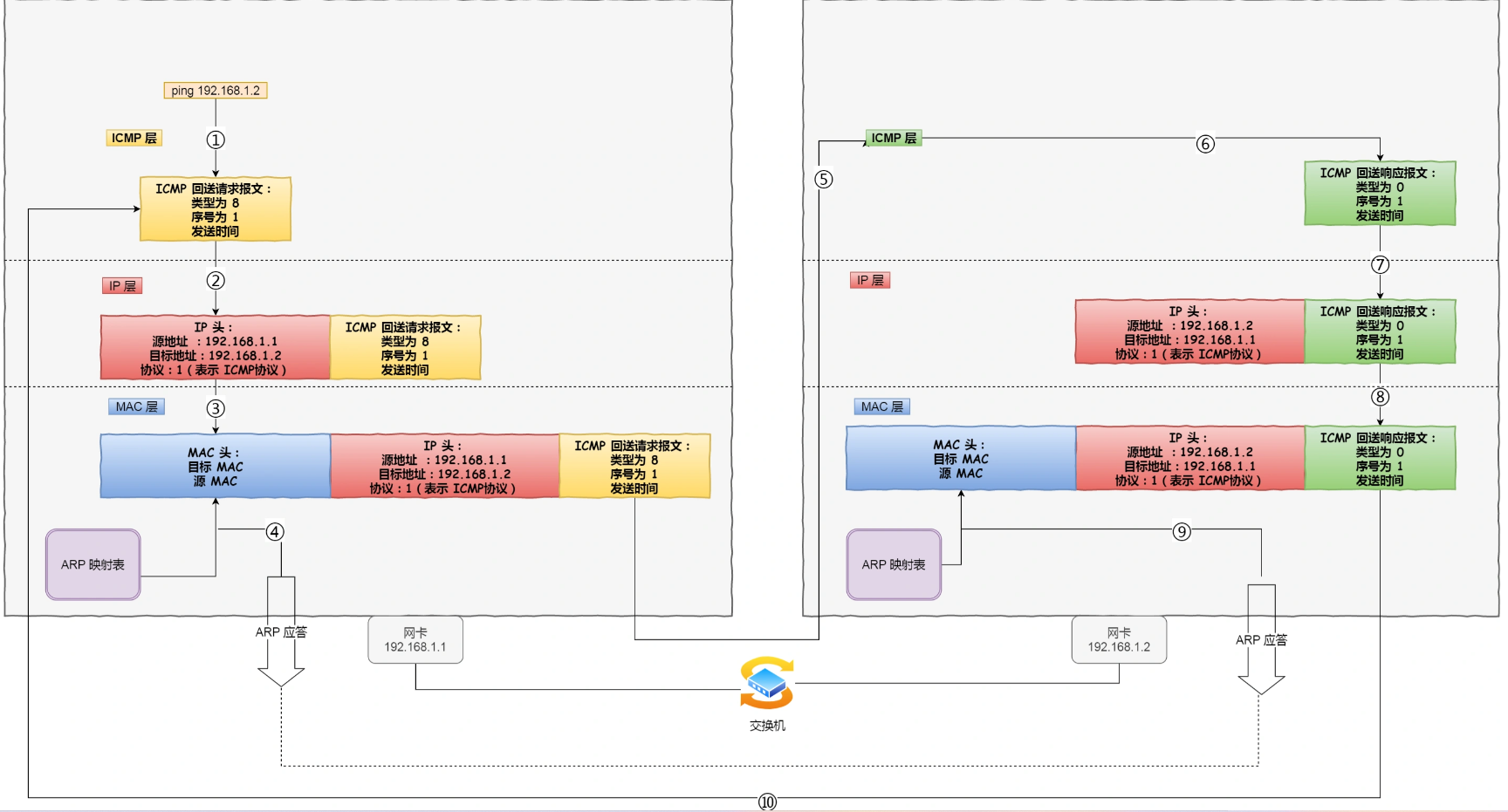Click the blue 'MAC 层' label on the right host

882,406
